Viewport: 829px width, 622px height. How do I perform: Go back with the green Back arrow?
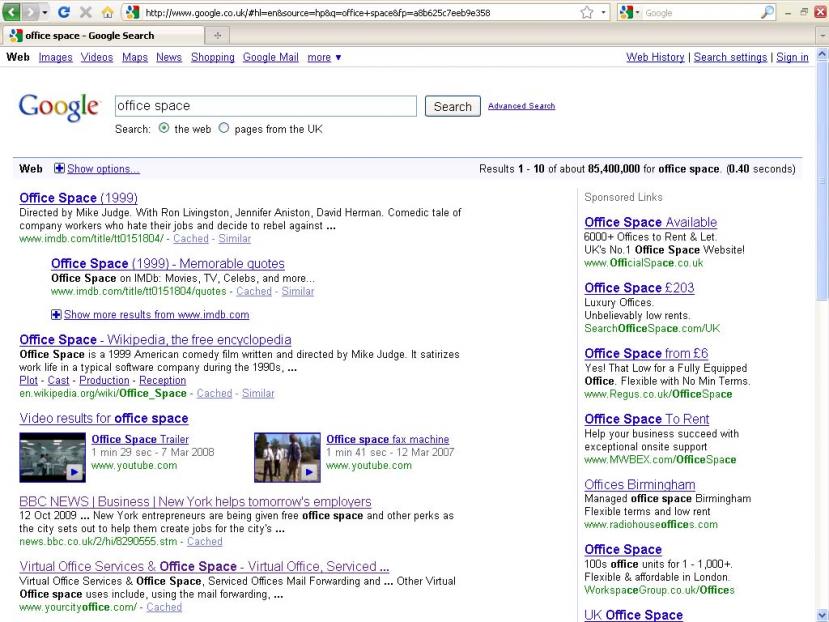[x=11, y=12]
